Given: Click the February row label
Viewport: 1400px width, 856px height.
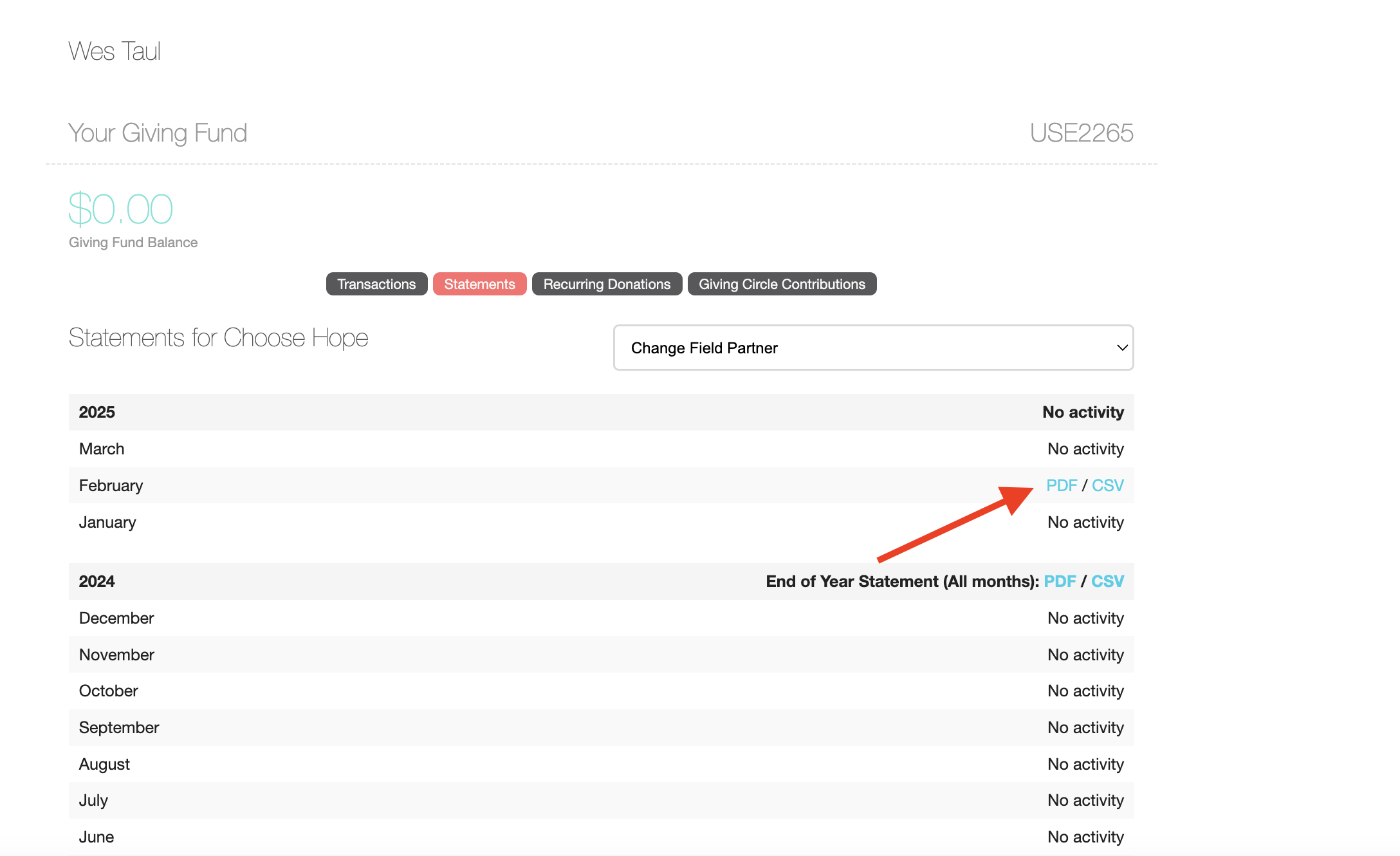Looking at the screenshot, I should click(x=111, y=485).
